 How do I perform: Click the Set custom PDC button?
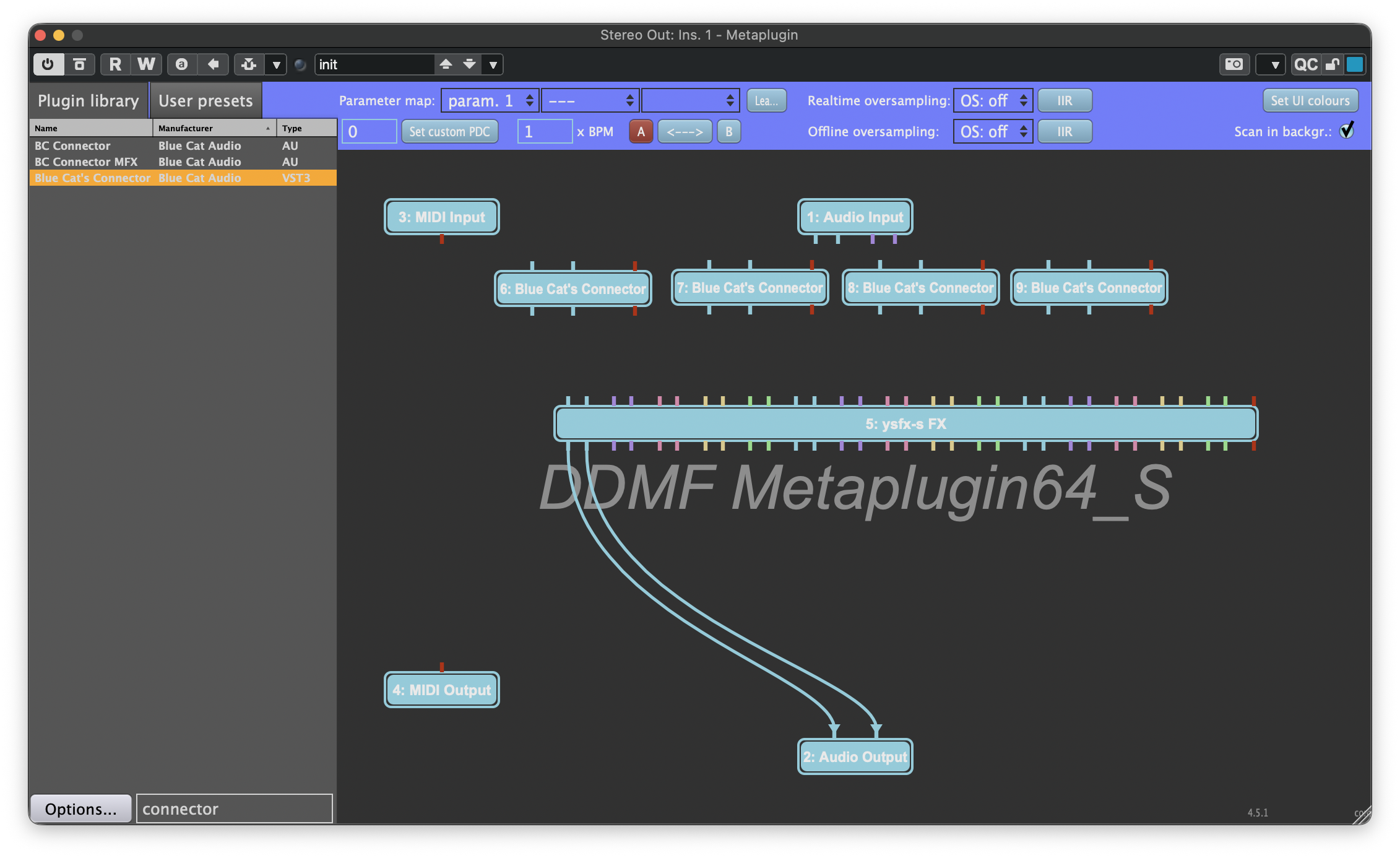[449, 131]
